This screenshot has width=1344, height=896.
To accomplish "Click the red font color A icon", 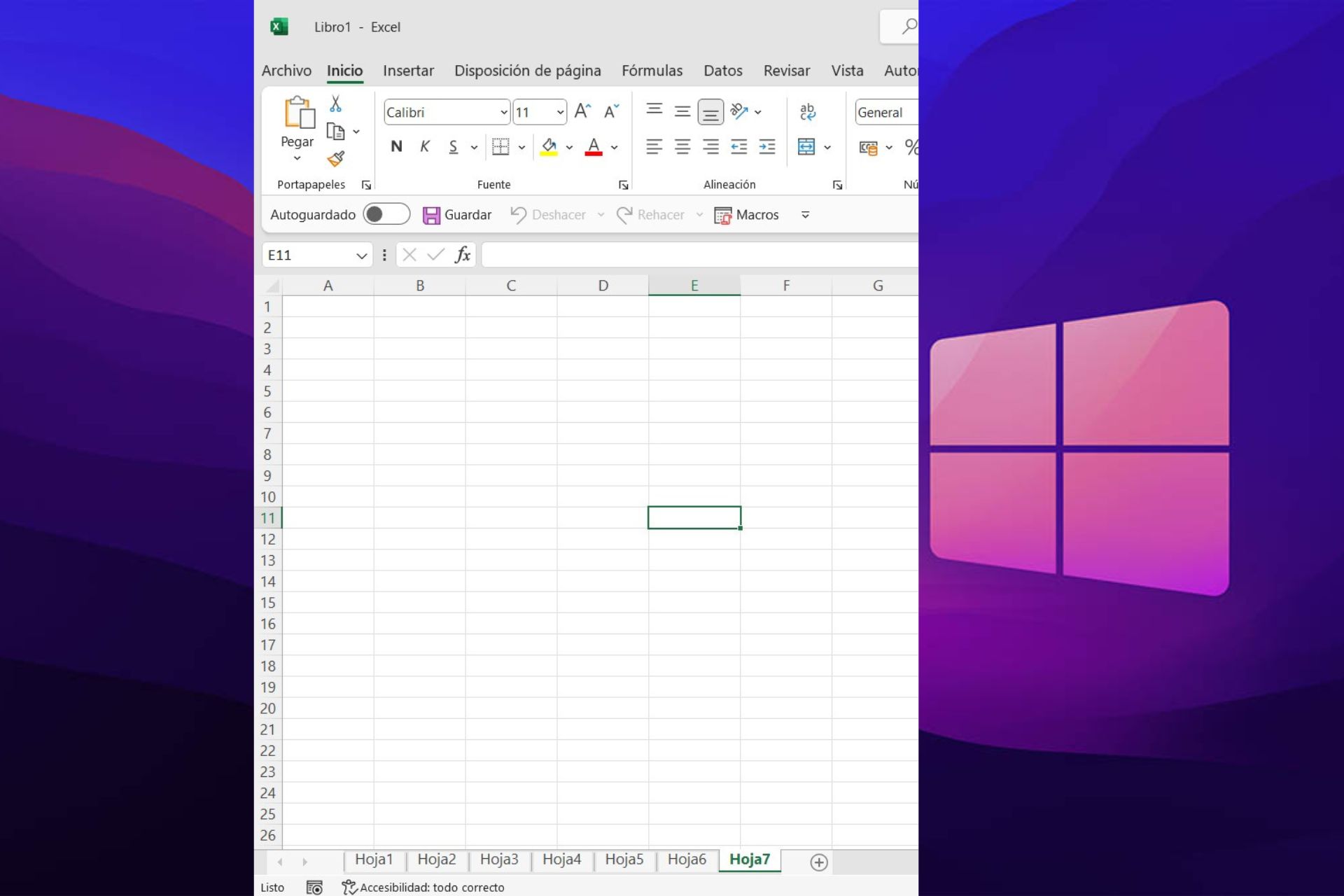I will 594,147.
